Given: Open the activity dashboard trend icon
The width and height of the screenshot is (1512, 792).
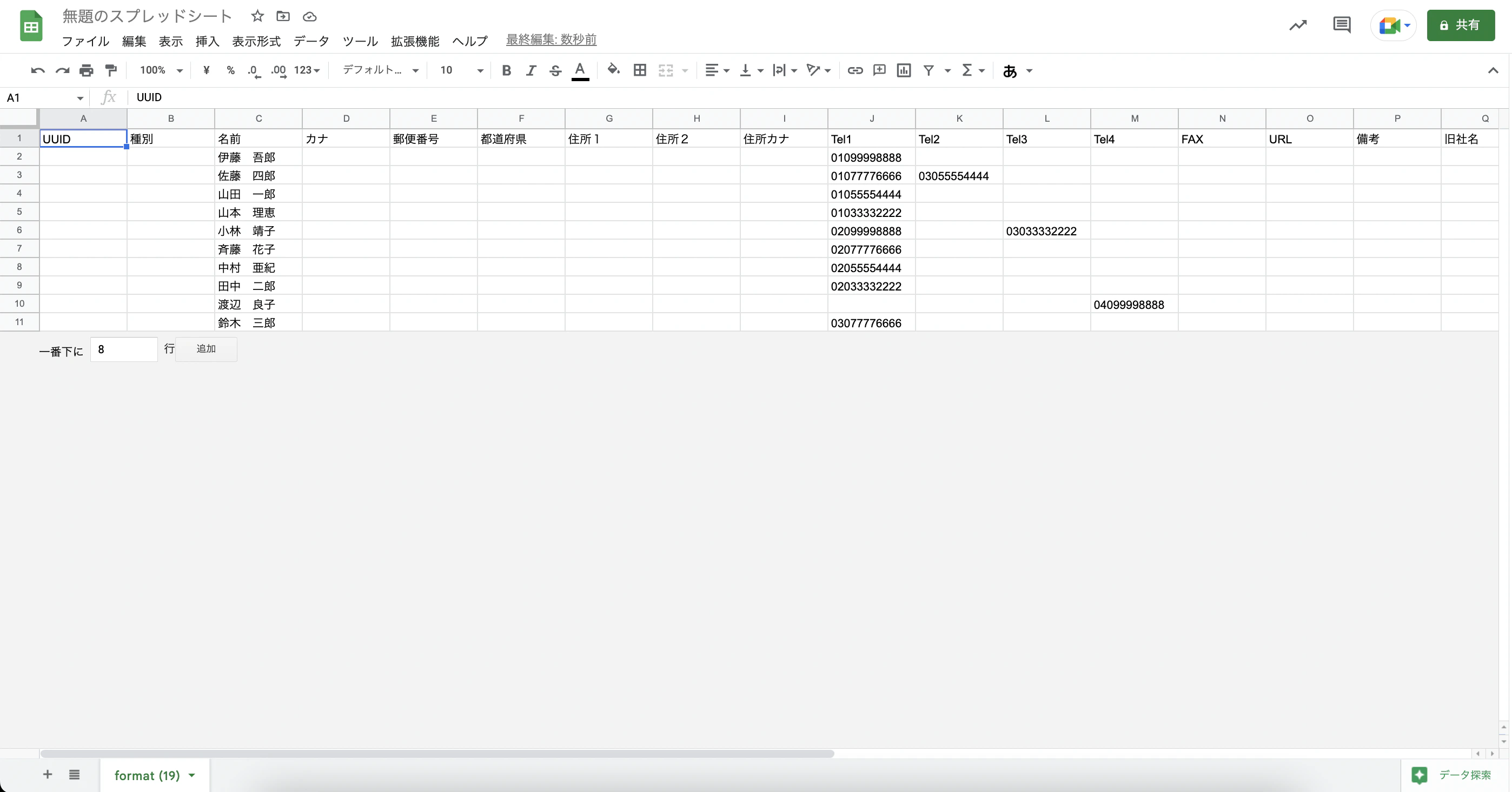Looking at the screenshot, I should (1298, 25).
